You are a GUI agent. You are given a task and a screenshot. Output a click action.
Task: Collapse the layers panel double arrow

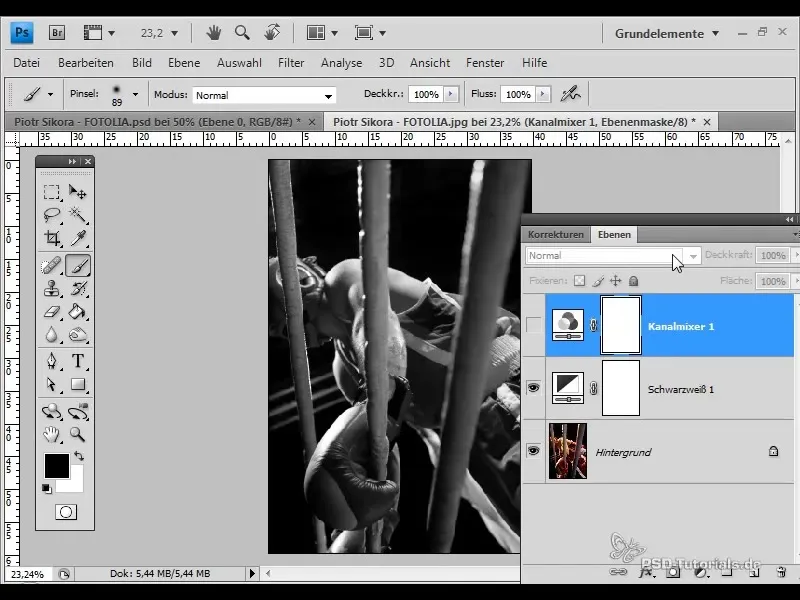789,219
